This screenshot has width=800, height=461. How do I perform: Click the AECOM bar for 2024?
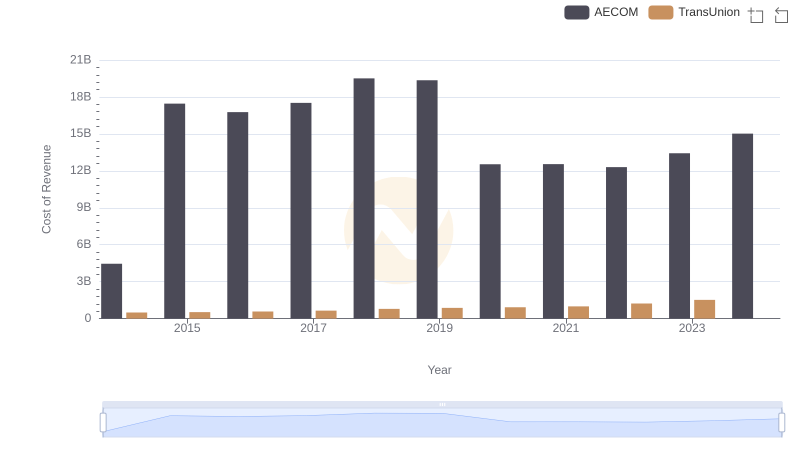pos(742,226)
